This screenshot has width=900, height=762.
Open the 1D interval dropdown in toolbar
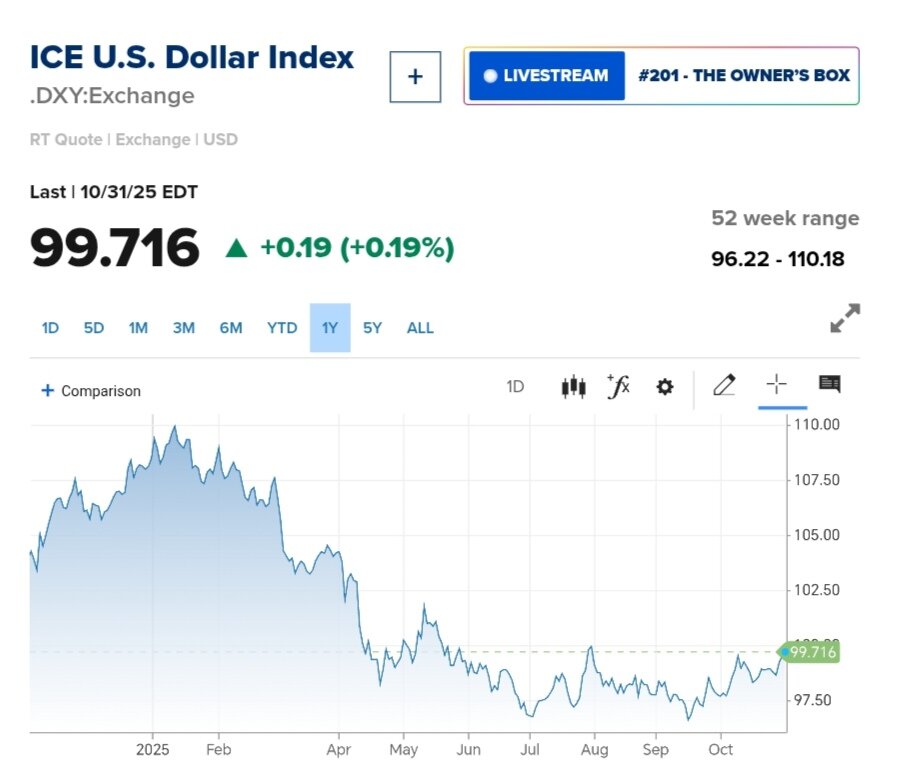(515, 387)
